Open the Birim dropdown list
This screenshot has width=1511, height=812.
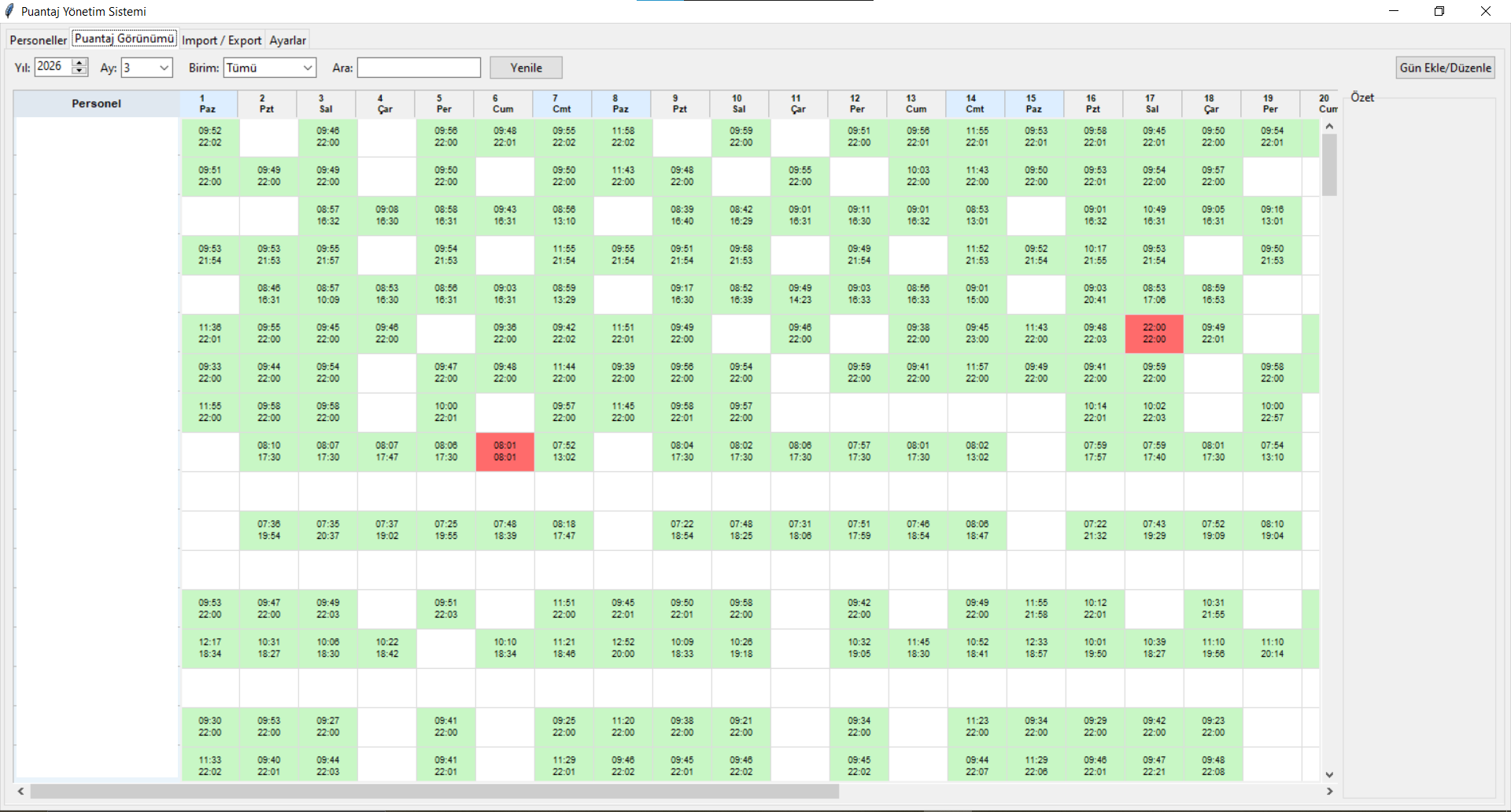pos(307,68)
